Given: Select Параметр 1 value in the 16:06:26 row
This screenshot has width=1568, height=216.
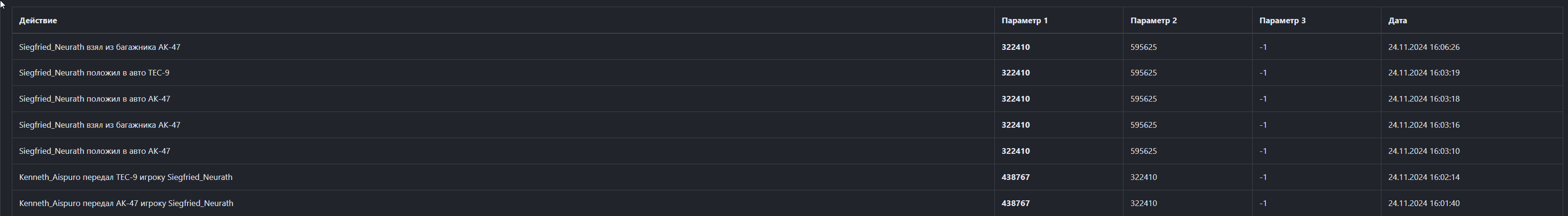Looking at the screenshot, I should pos(1015,47).
